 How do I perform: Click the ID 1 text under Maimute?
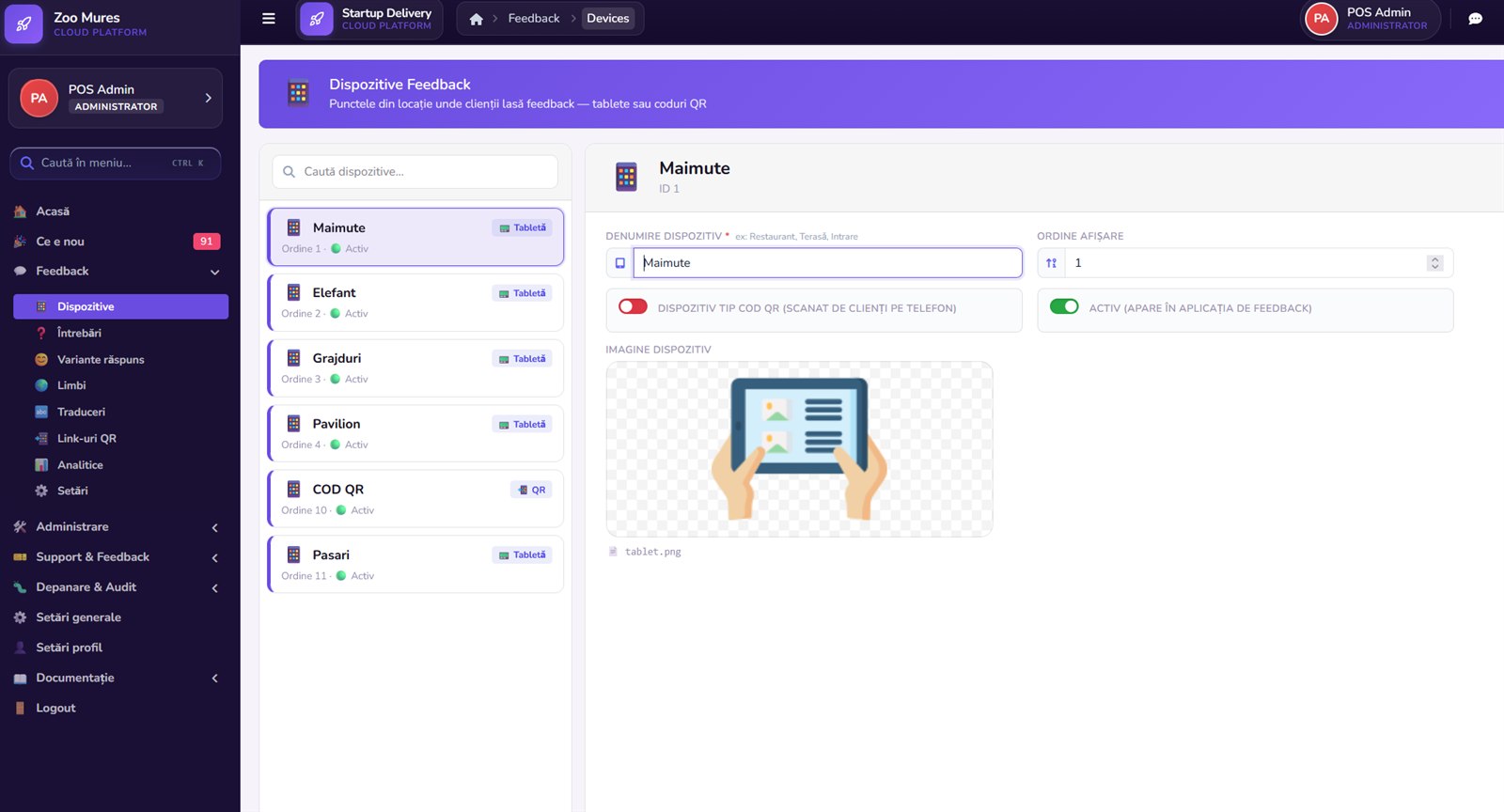pyautogui.click(x=669, y=189)
